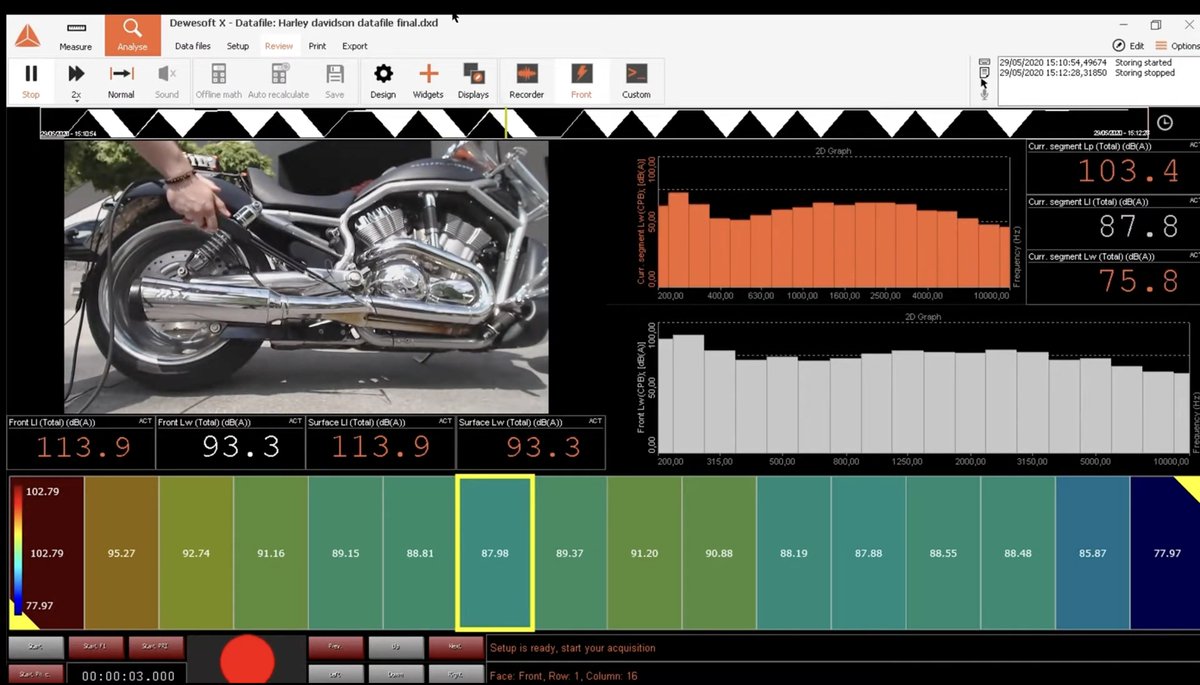The height and width of the screenshot is (685, 1200).
Task: Click the Curr. segment LI value 87.8
Action: click(x=1138, y=226)
